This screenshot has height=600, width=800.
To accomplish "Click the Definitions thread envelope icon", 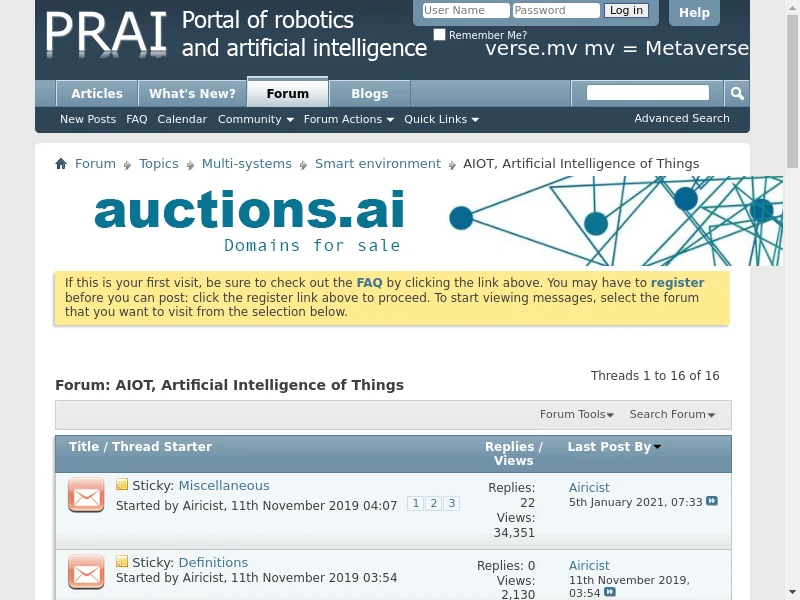I will click(x=86, y=572).
